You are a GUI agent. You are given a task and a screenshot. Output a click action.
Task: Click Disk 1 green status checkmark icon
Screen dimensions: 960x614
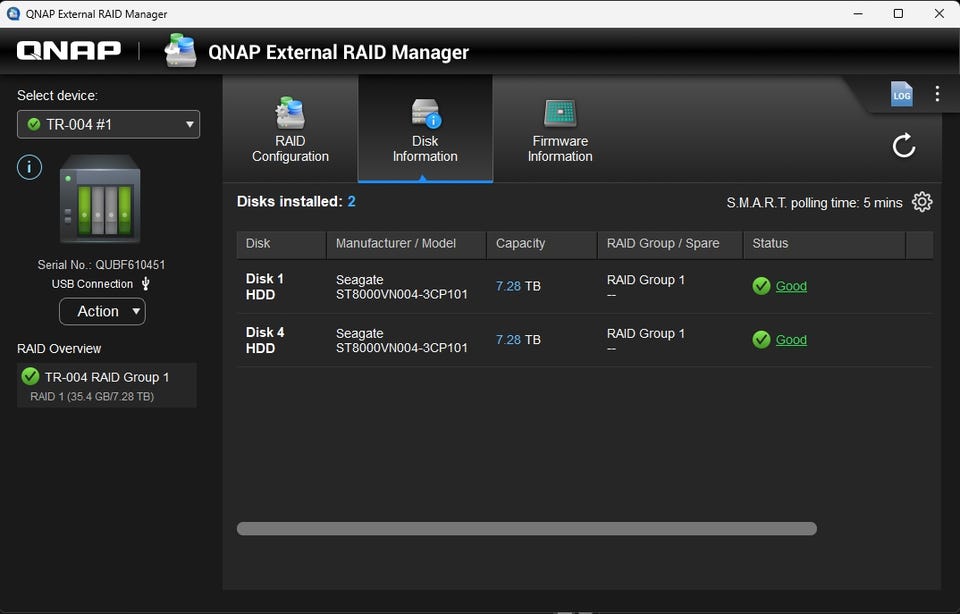click(761, 286)
